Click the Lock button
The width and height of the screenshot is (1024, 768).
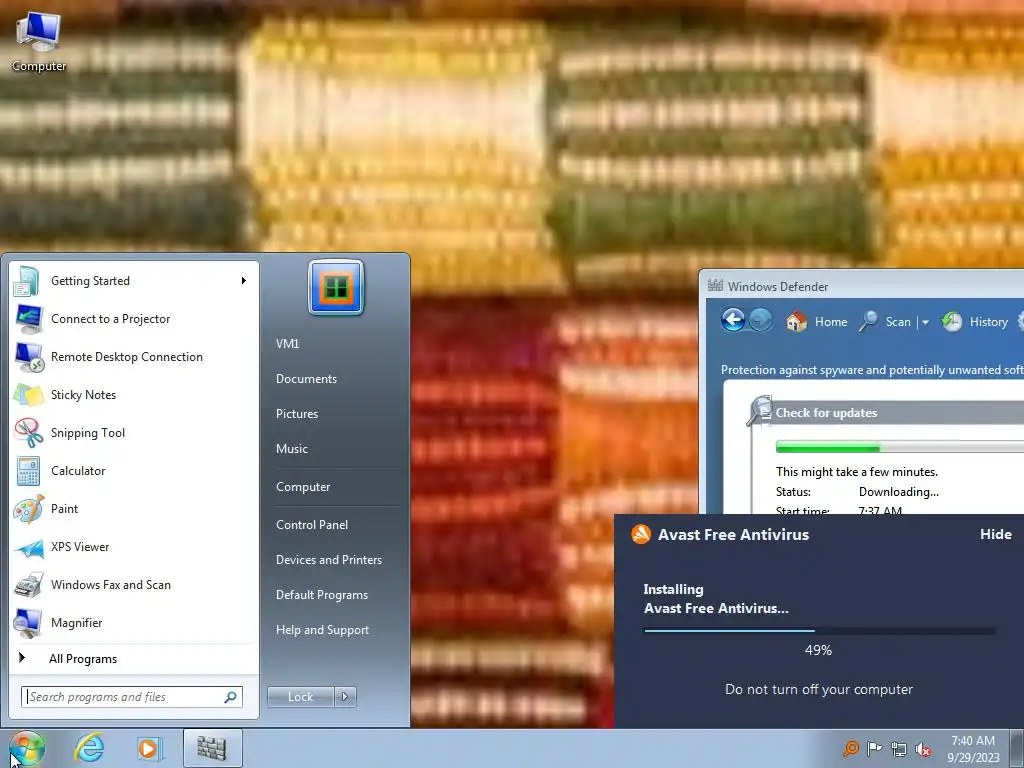[x=301, y=697]
